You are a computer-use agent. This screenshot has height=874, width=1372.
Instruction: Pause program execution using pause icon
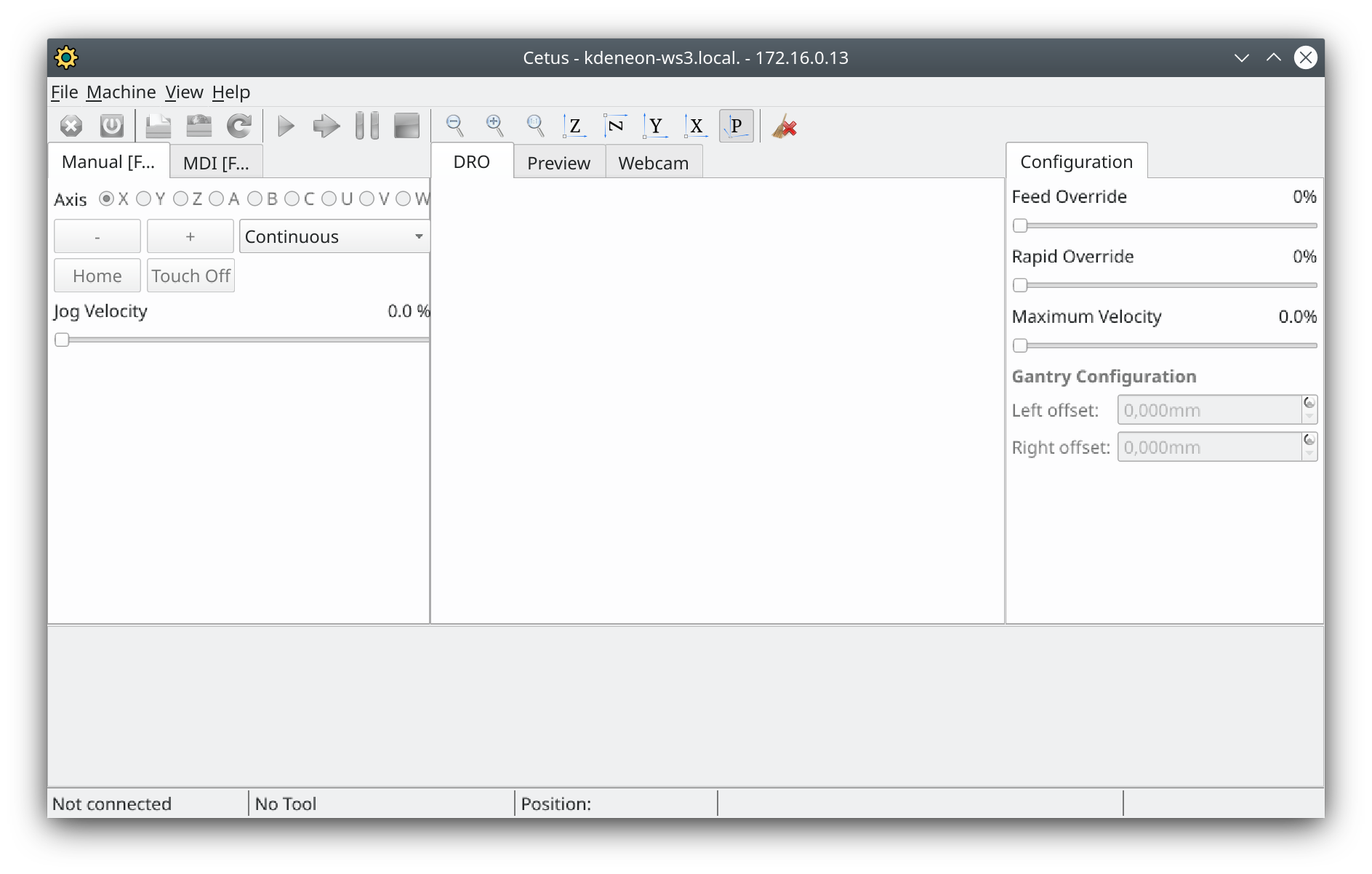pos(367,125)
